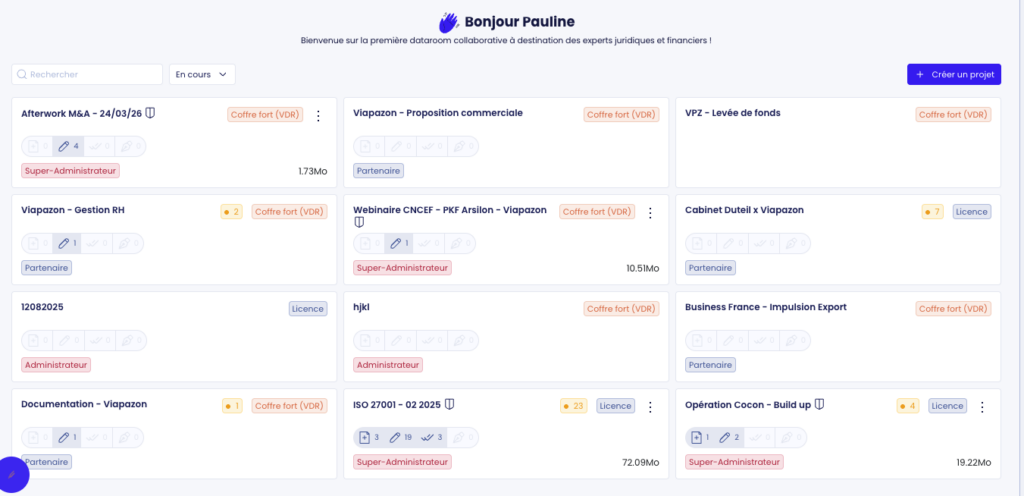Open the three-dot menu on Webinaire CNCEF card
This screenshot has height=496, width=1024.
pos(650,213)
